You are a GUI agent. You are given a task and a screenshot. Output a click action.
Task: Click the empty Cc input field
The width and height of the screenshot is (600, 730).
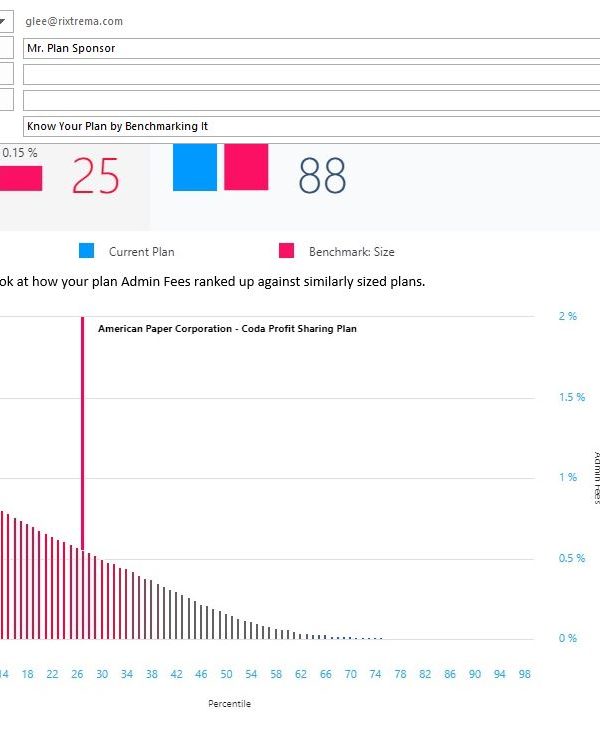pos(300,74)
